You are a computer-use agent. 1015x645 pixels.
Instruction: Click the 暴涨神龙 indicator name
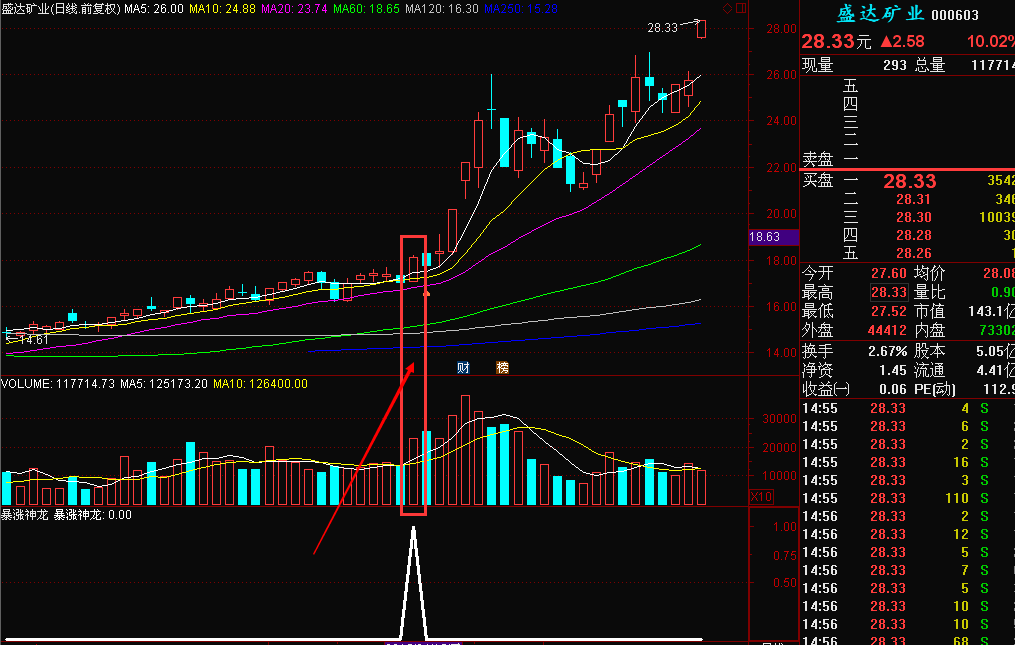pos(25,515)
